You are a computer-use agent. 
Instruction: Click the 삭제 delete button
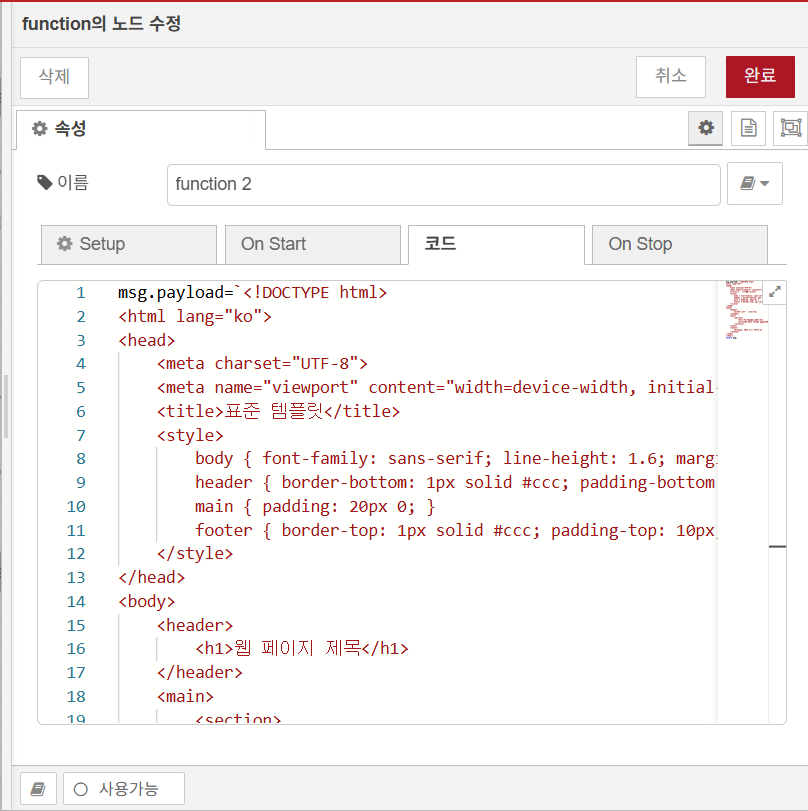[x=54, y=77]
